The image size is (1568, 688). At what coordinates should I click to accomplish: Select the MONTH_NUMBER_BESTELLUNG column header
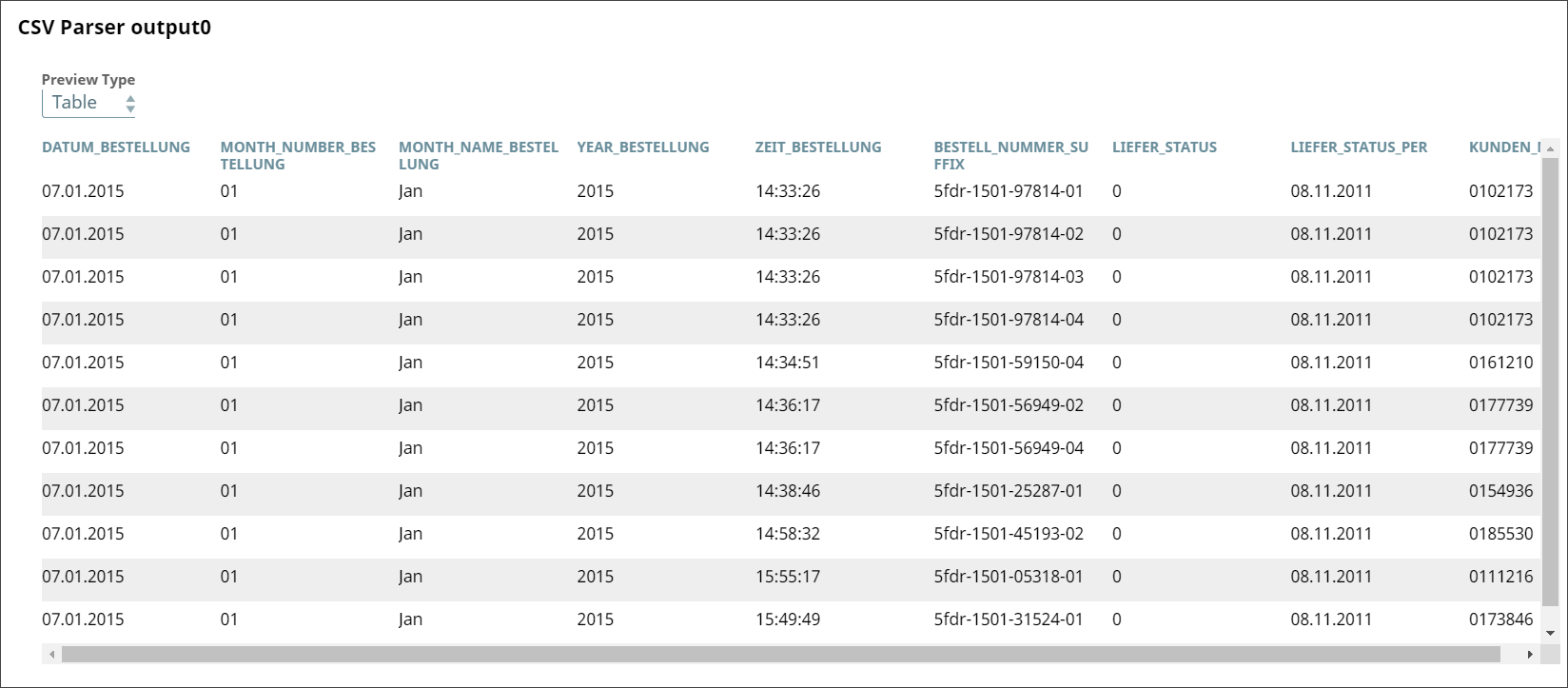tap(298, 155)
